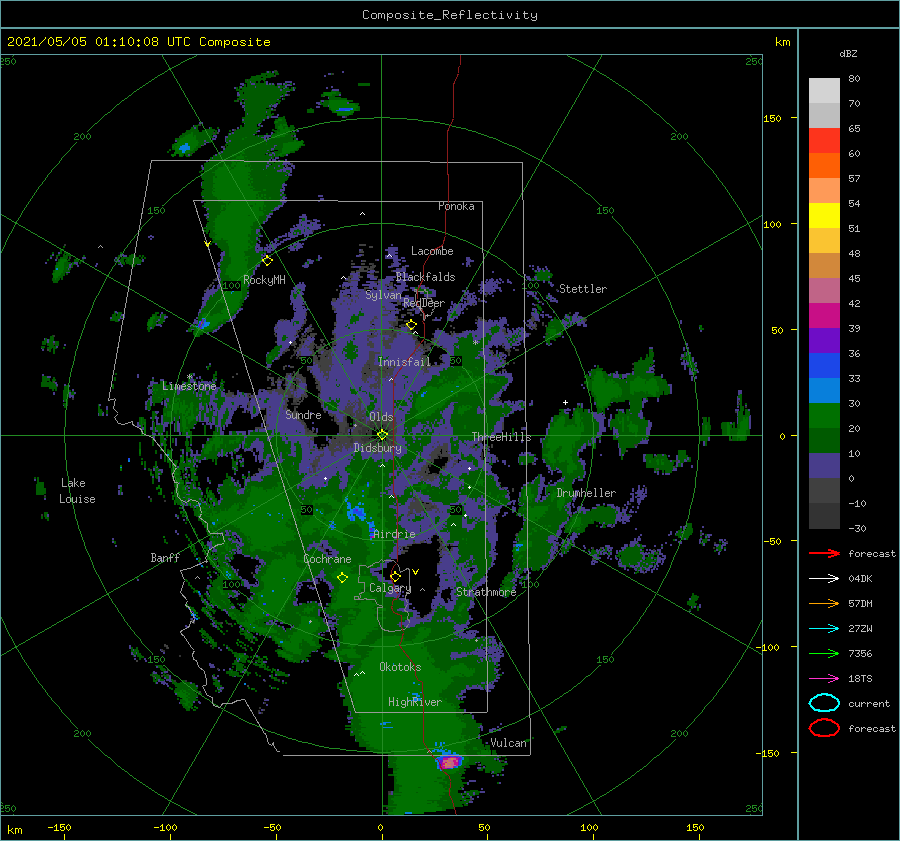Screen dimensions: 900x841
Task: Click the Stettler label
Action: [x=583, y=289]
